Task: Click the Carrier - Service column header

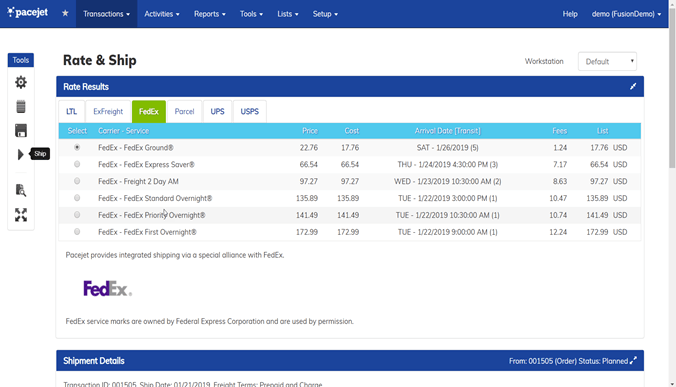Action: (123, 131)
